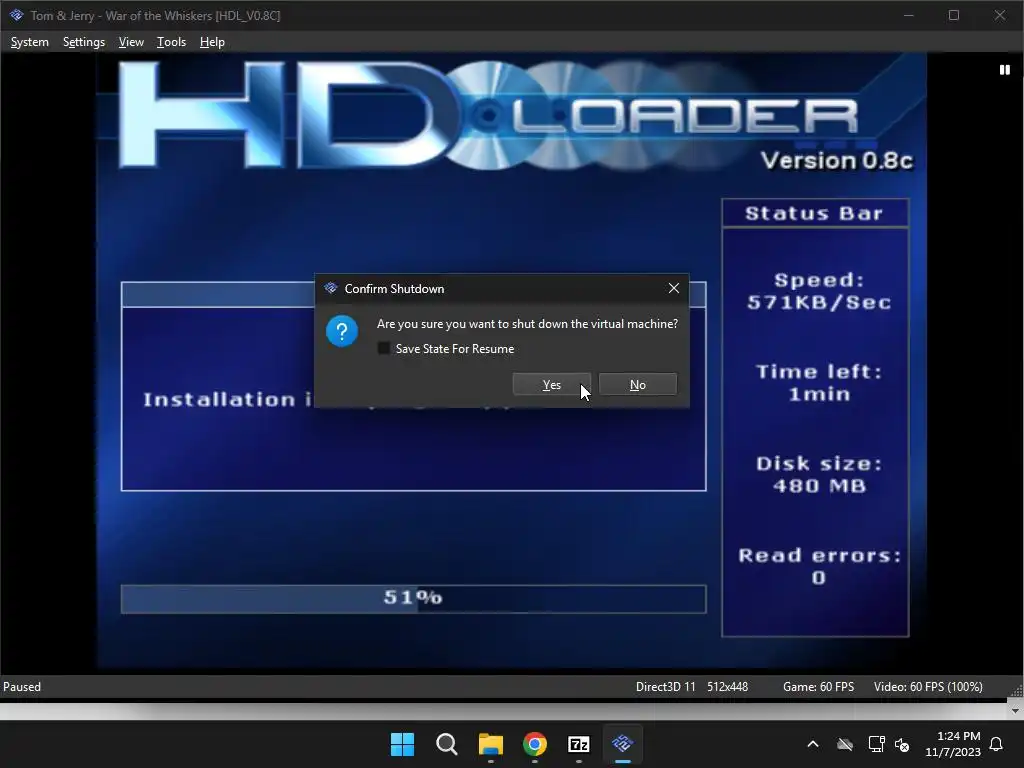Open the Help menu

pos(212,42)
